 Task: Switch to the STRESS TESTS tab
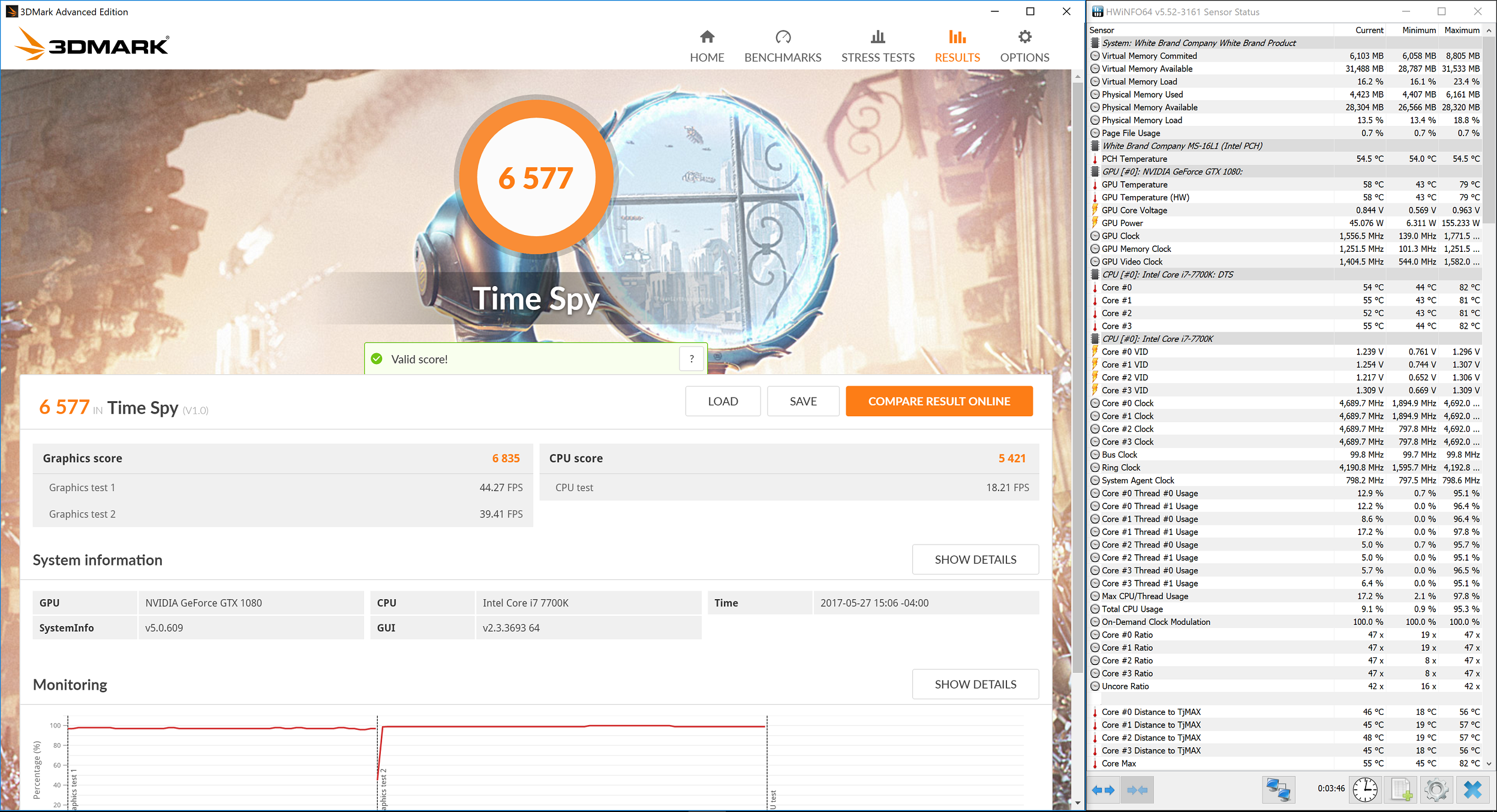point(877,47)
